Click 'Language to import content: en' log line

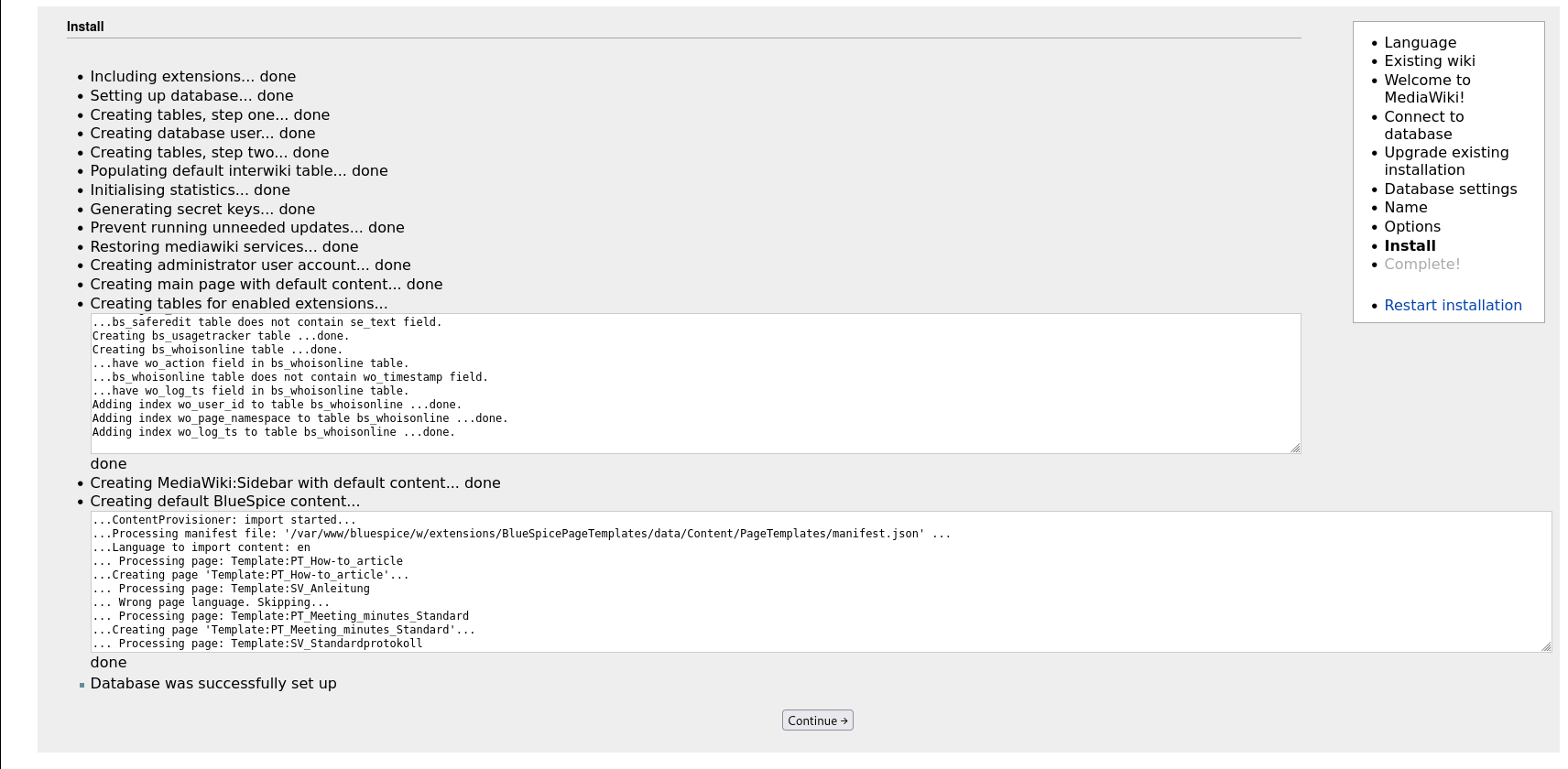tap(201, 547)
